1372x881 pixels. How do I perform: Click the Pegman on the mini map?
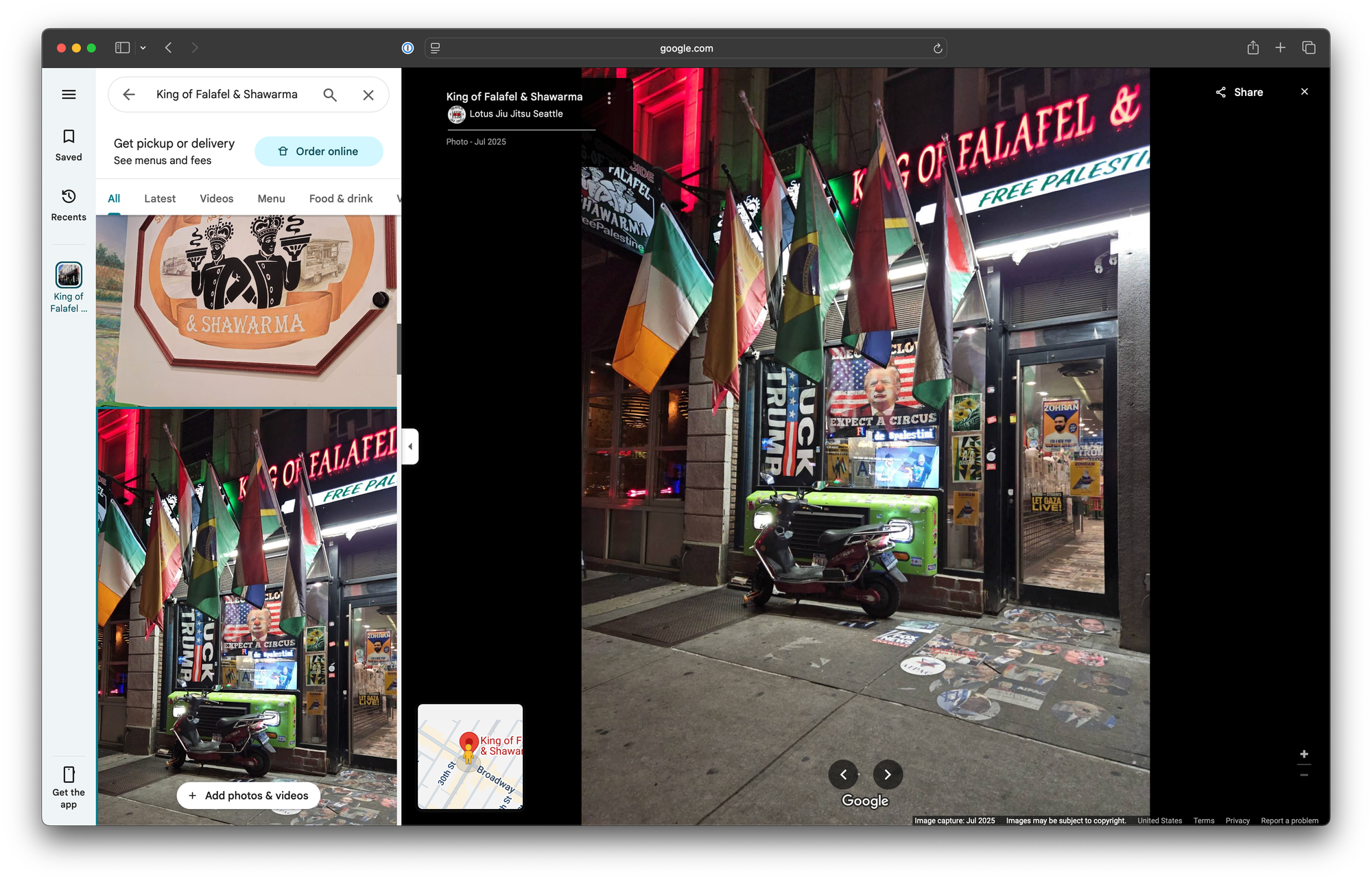click(x=469, y=753)
